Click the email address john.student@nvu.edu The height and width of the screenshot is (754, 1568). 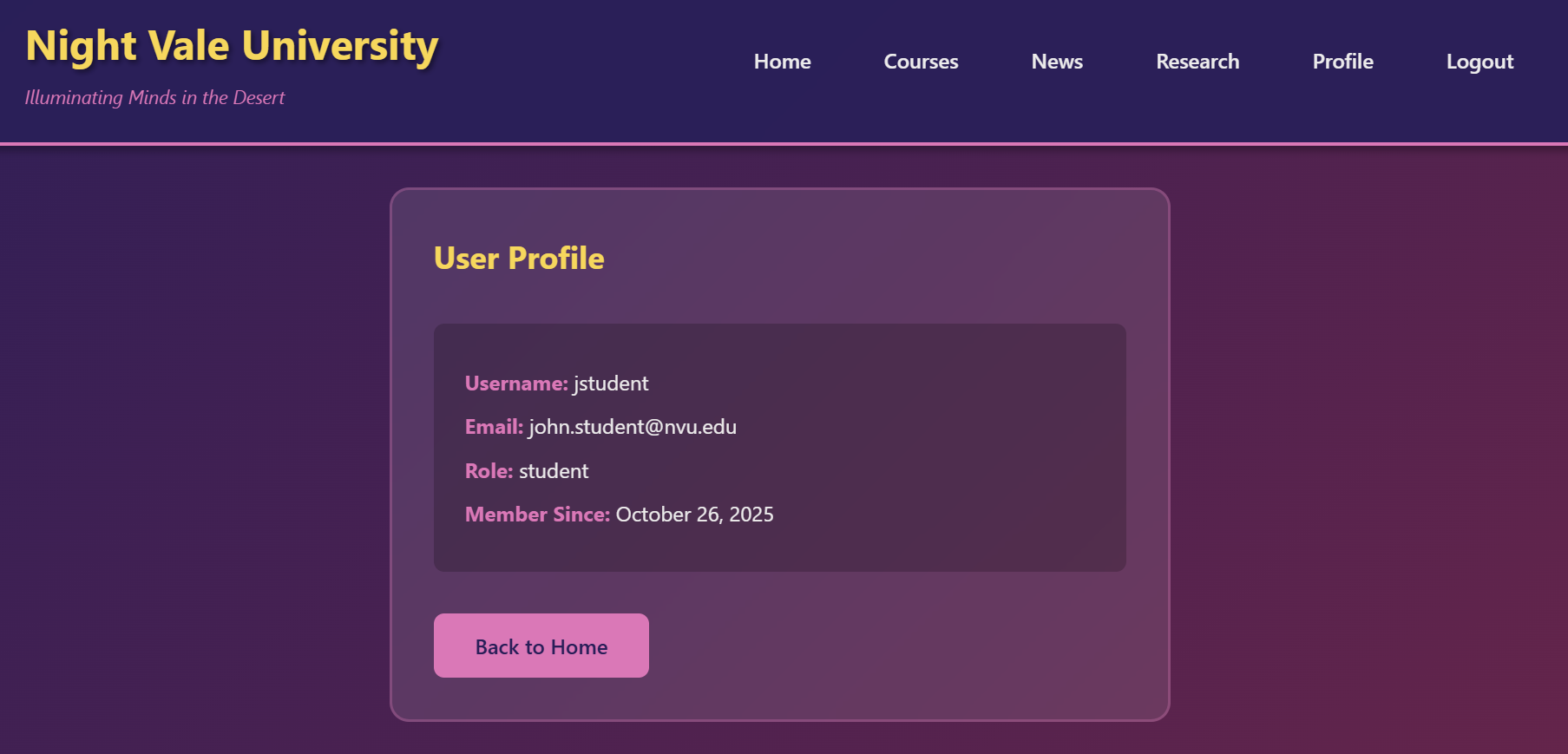[x=633, y=427]
